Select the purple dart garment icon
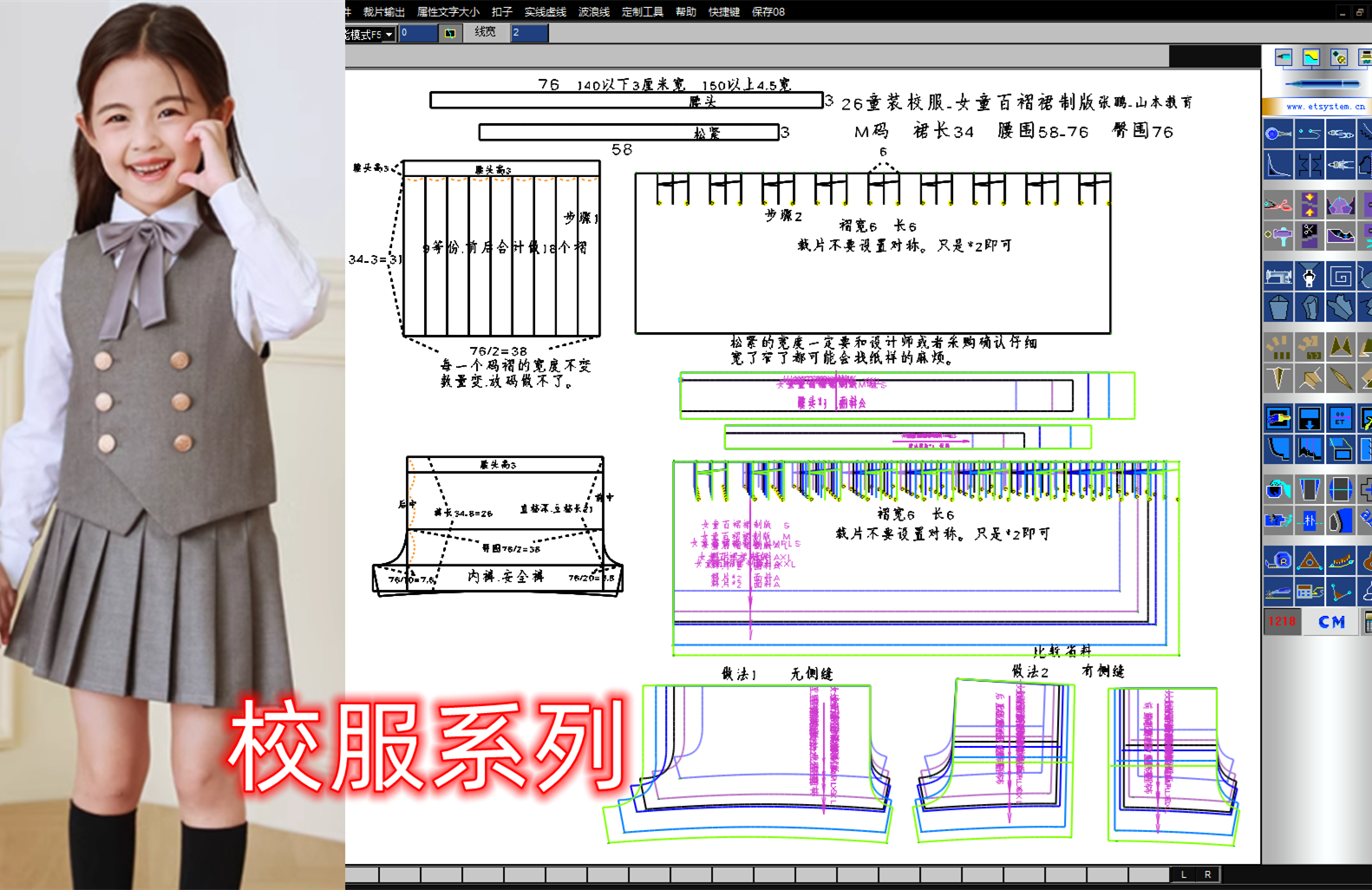 pos(1341,205)
